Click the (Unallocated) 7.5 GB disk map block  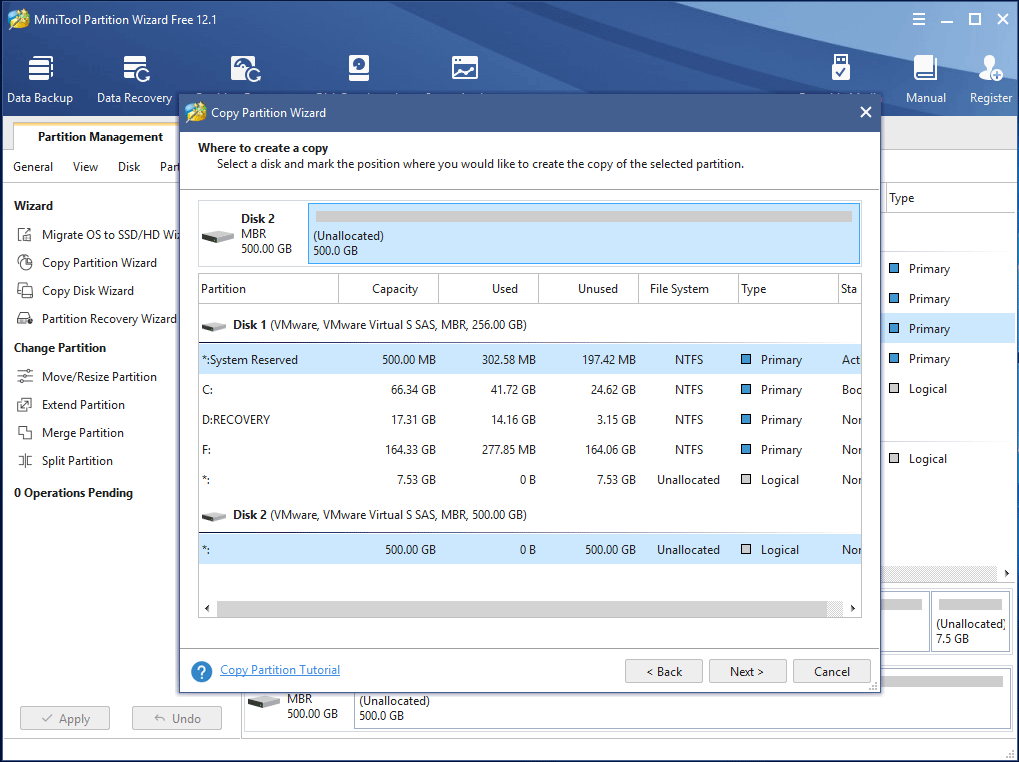[970, 621]
